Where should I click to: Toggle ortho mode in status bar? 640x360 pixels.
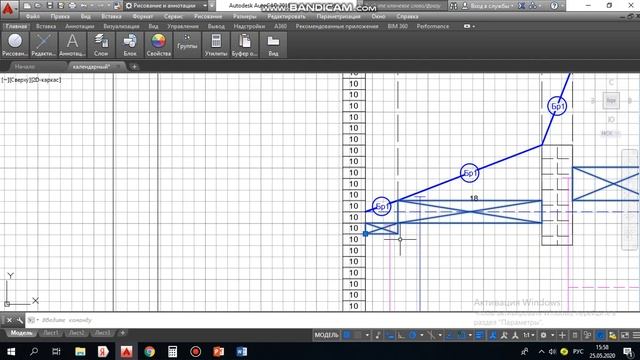(401, 335)
